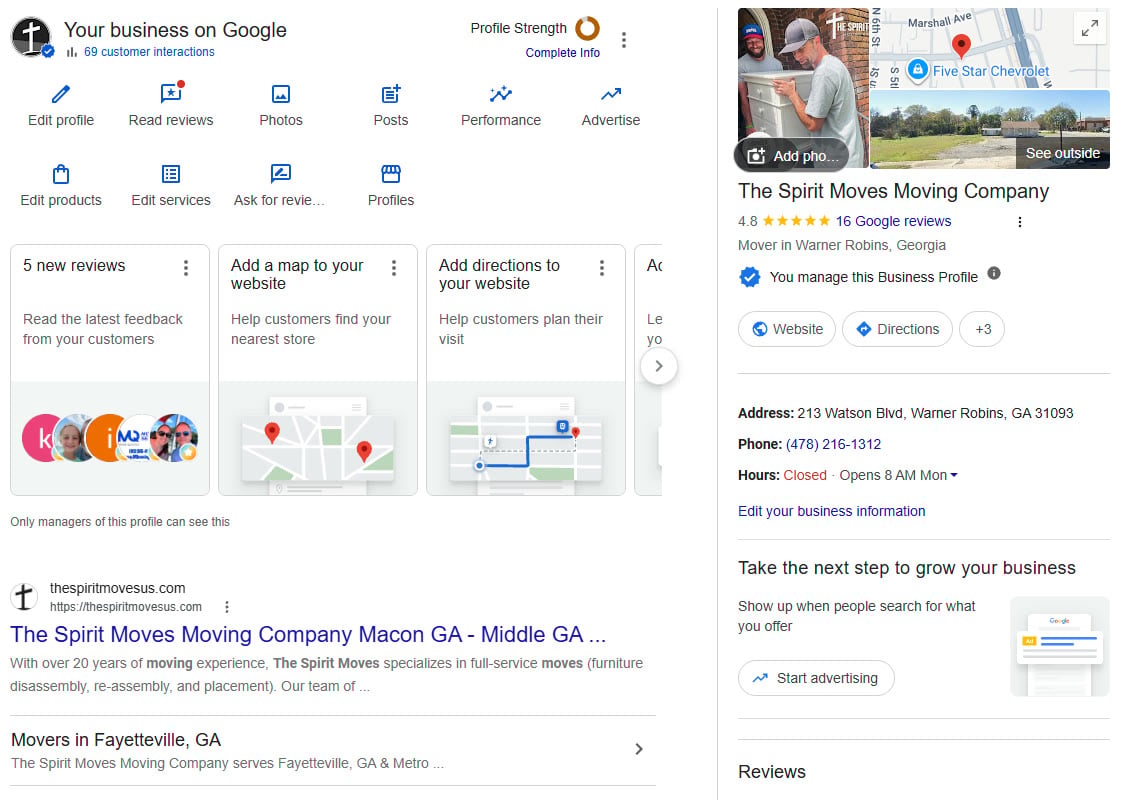
Task: Click the business logo avatar
Action: point(31,37)
